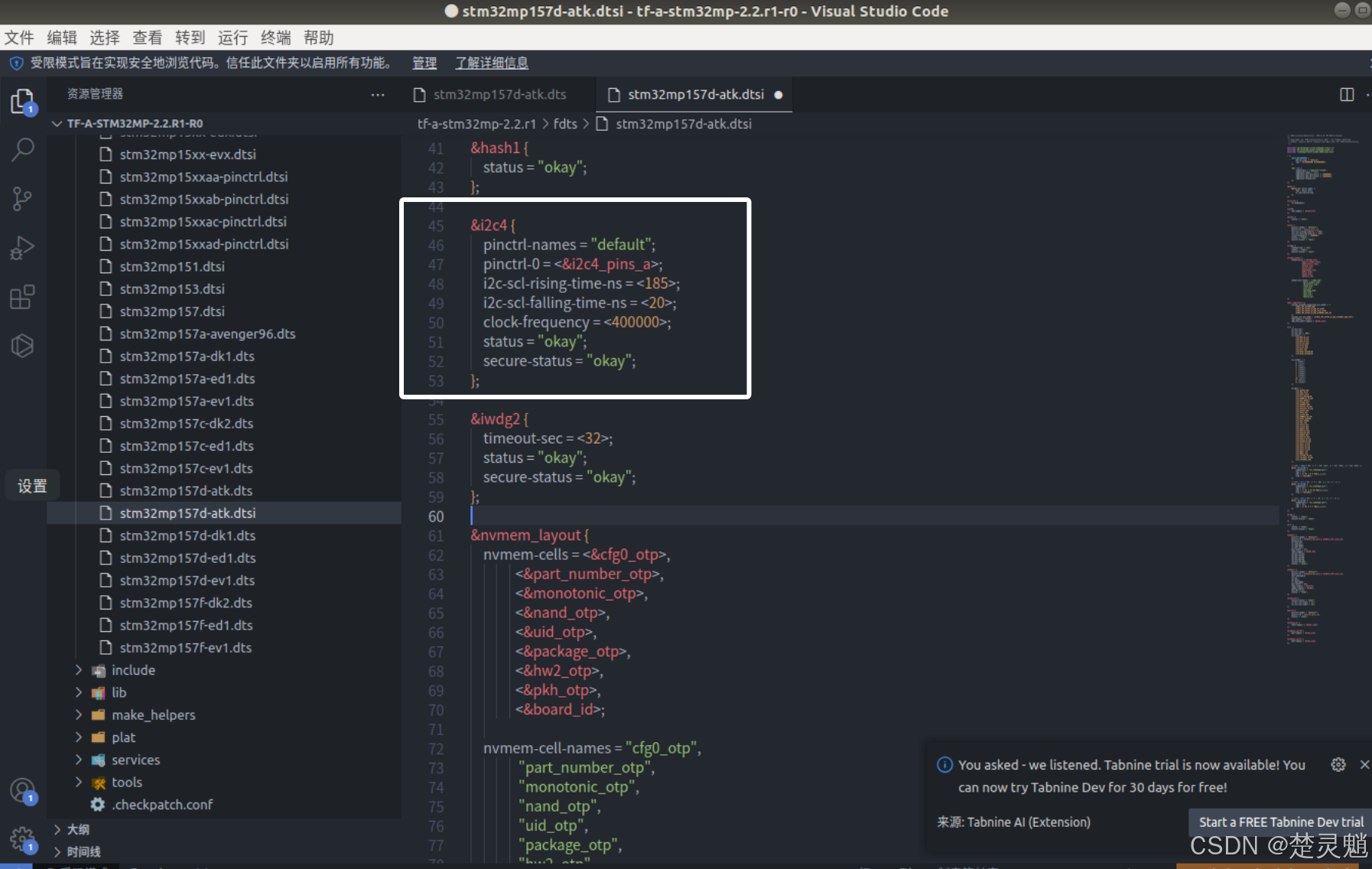The width and height of the screenshot is (1372, 869).
Task: Open stm32mp151.dtsi file
Action: pos(172,266)
